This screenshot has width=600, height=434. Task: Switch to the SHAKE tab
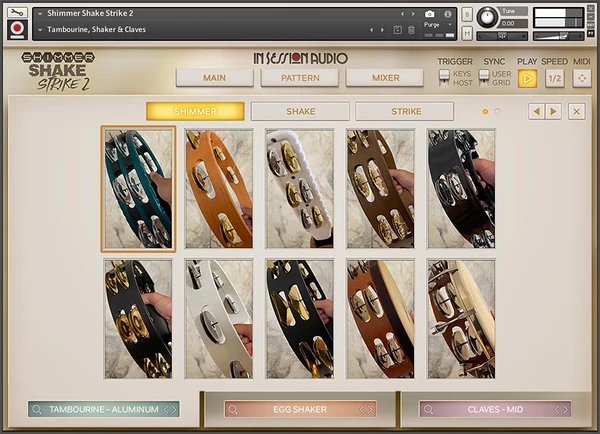(x=300, y=111)
